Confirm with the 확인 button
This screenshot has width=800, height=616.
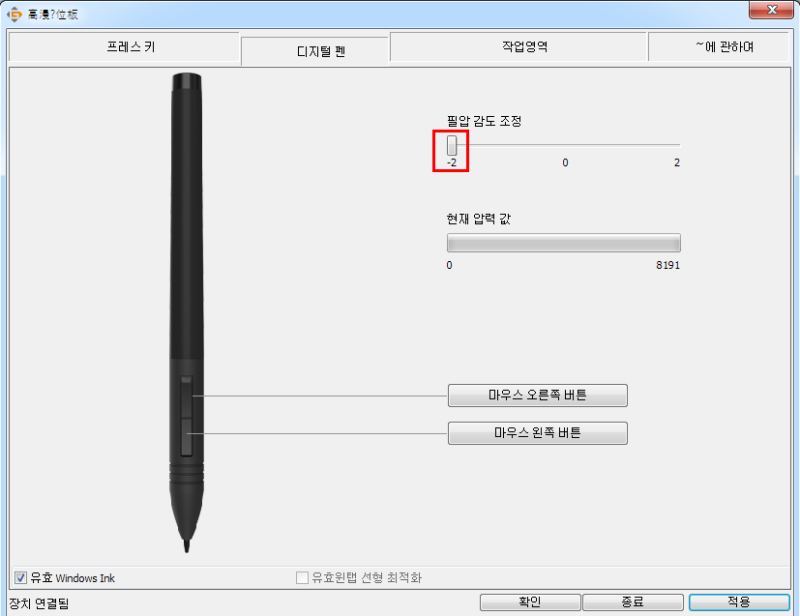click(x=530, y=602)
